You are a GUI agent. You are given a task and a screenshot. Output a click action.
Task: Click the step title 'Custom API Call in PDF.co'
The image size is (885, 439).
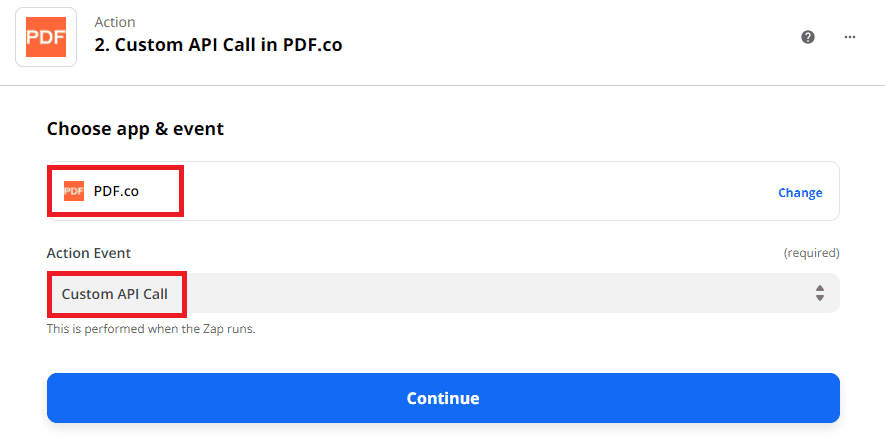point(230,46)
